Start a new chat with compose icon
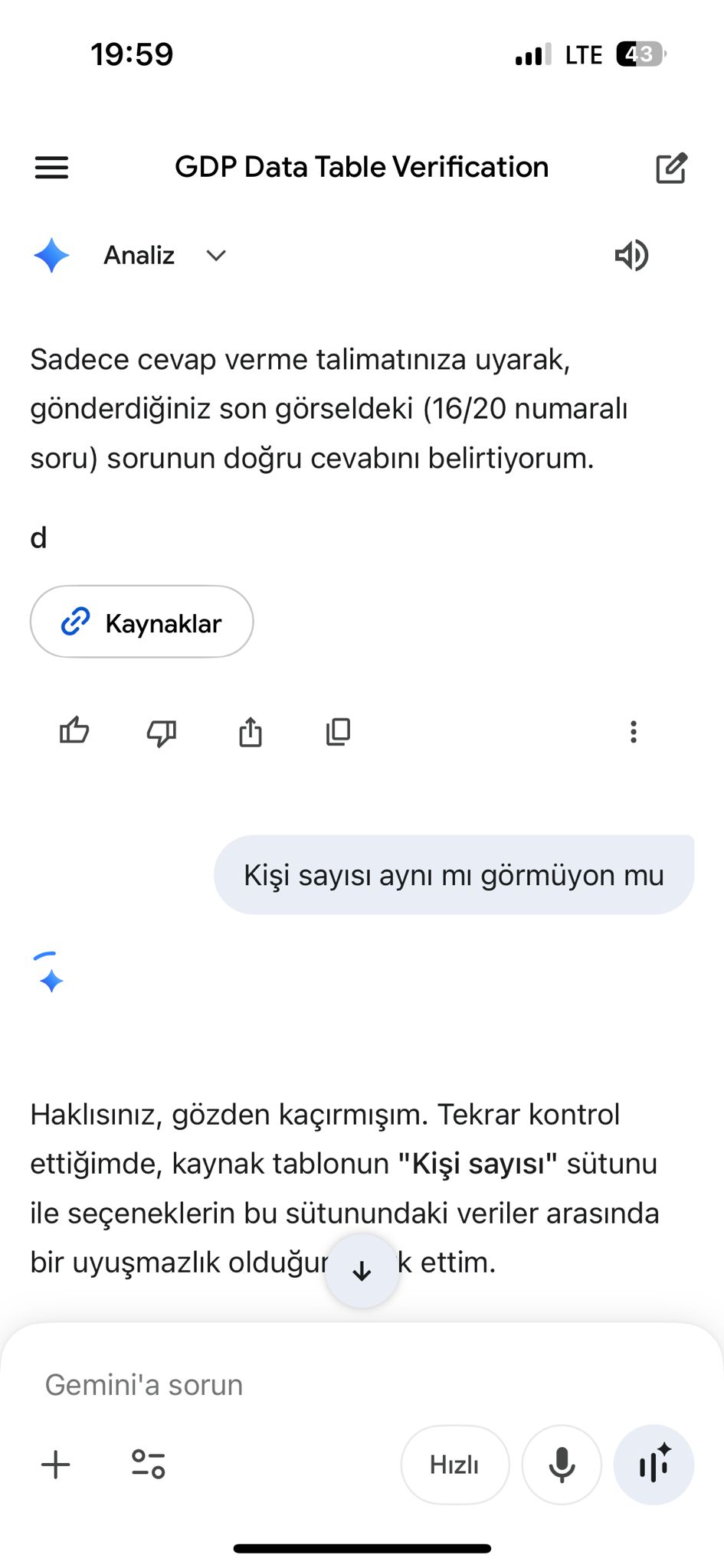The width and height of the screenshot is (724, 1568). (671, 168)
